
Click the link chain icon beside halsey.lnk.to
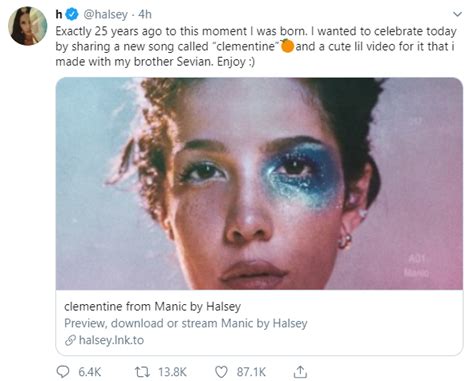pos(70,340)
